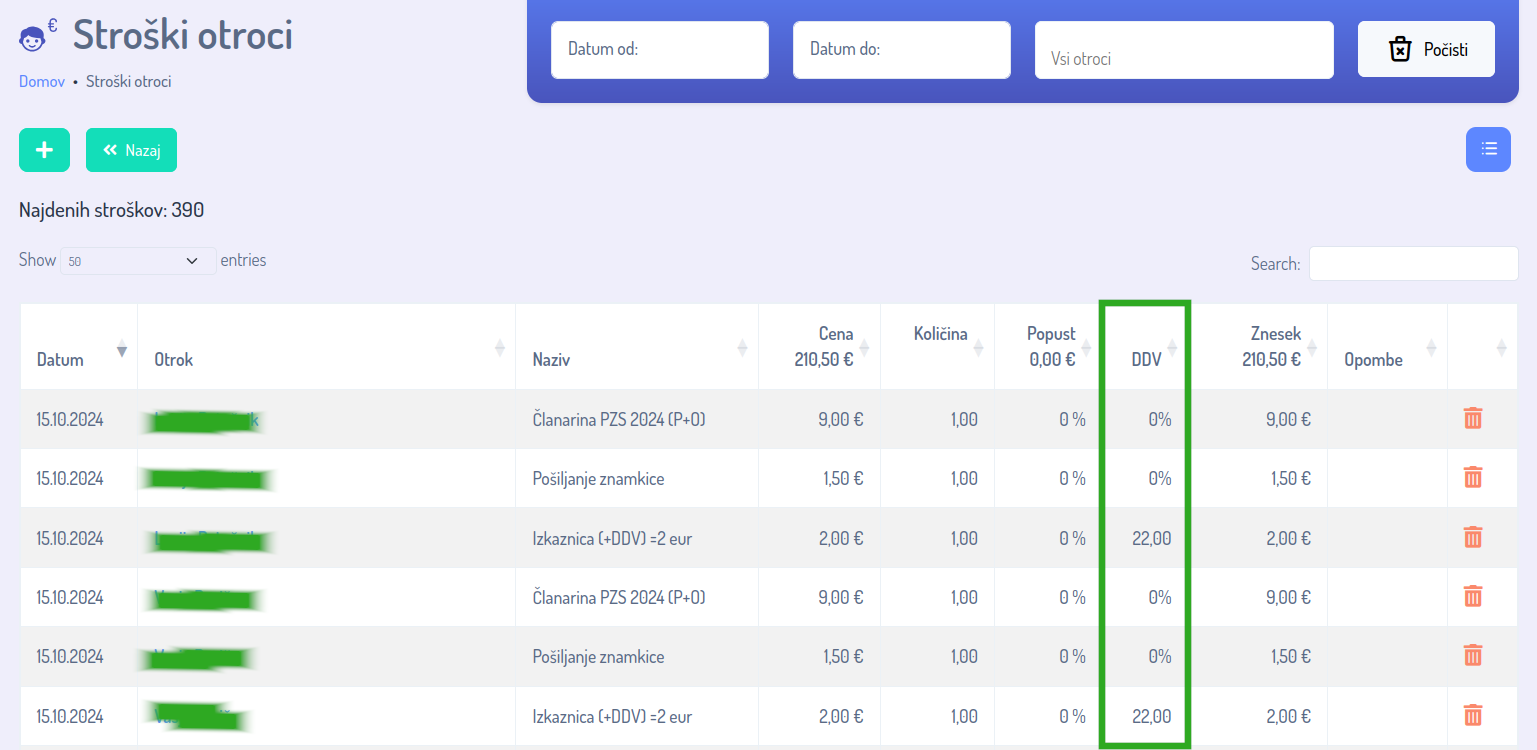The image size is (1537, 750).
Task: Click into the Search box
Action: (1412, 264)
